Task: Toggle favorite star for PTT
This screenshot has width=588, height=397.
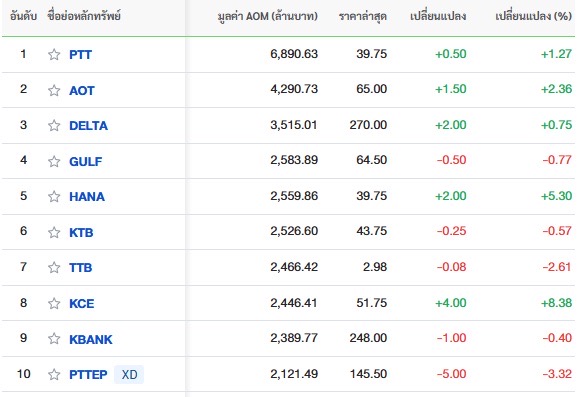Action: click(x=54, y=55)
